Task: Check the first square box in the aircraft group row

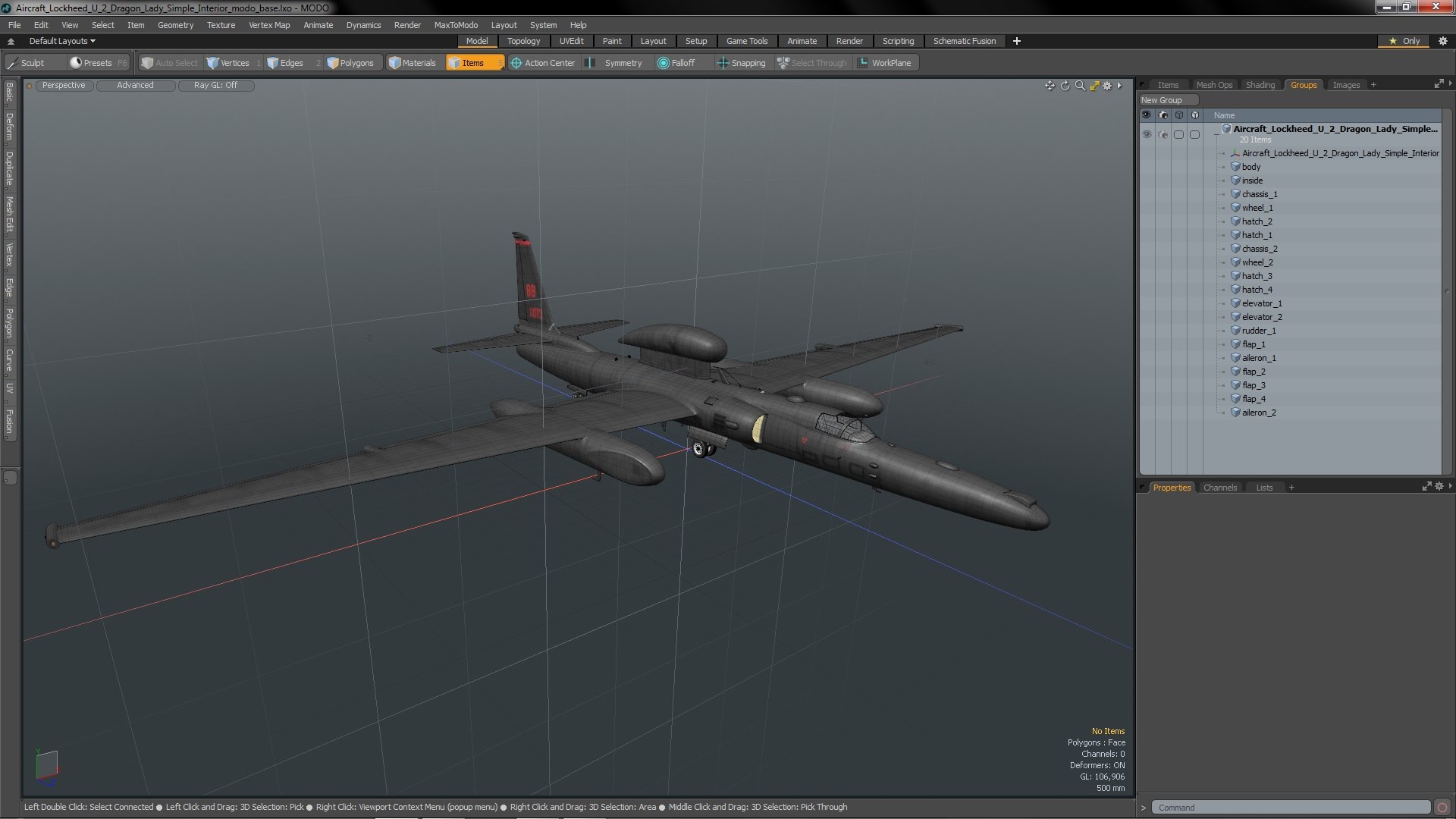Action: (x=1178, y=134)
